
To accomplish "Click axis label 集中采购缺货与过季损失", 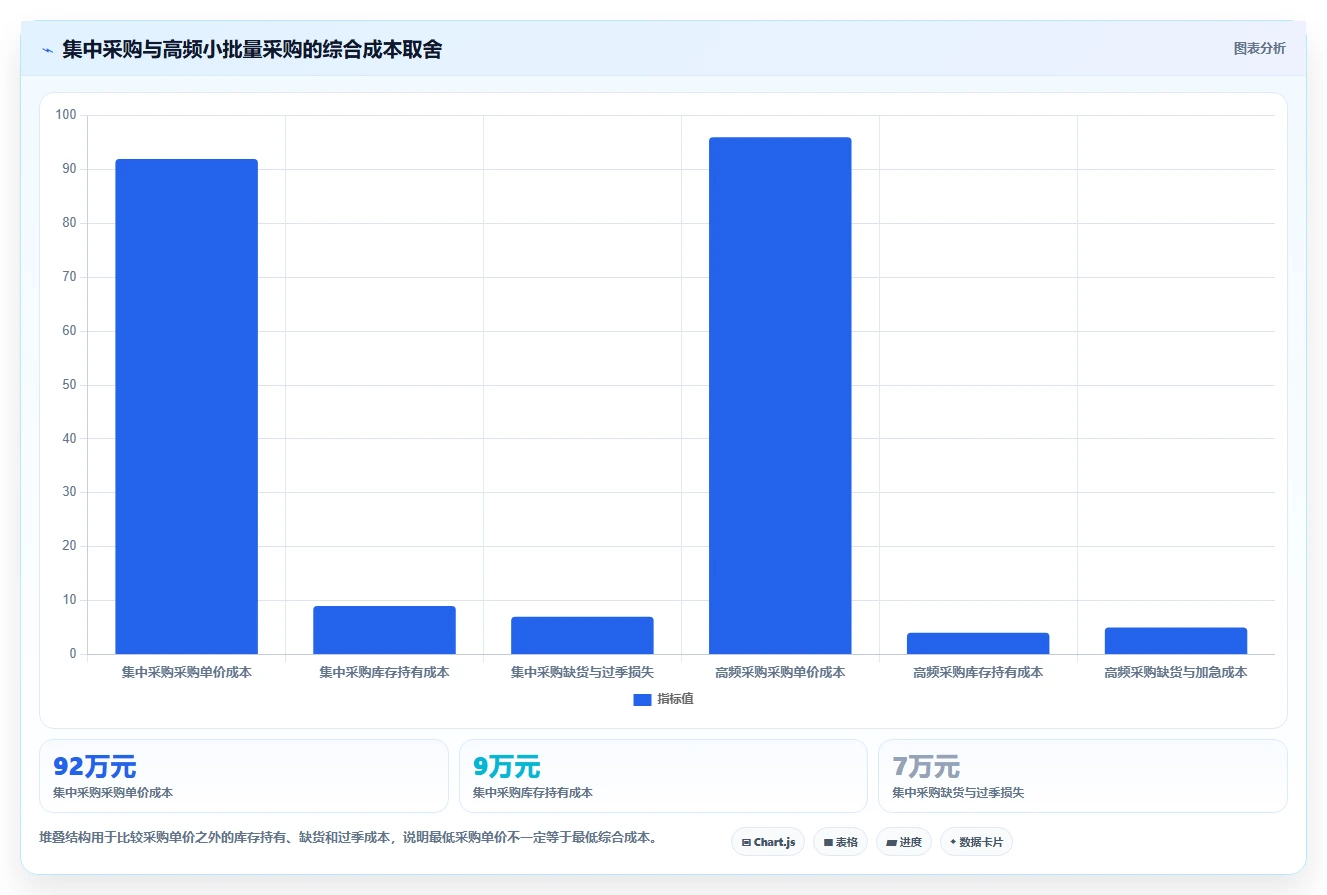I will pyautogui.click(x=582, y=673).
